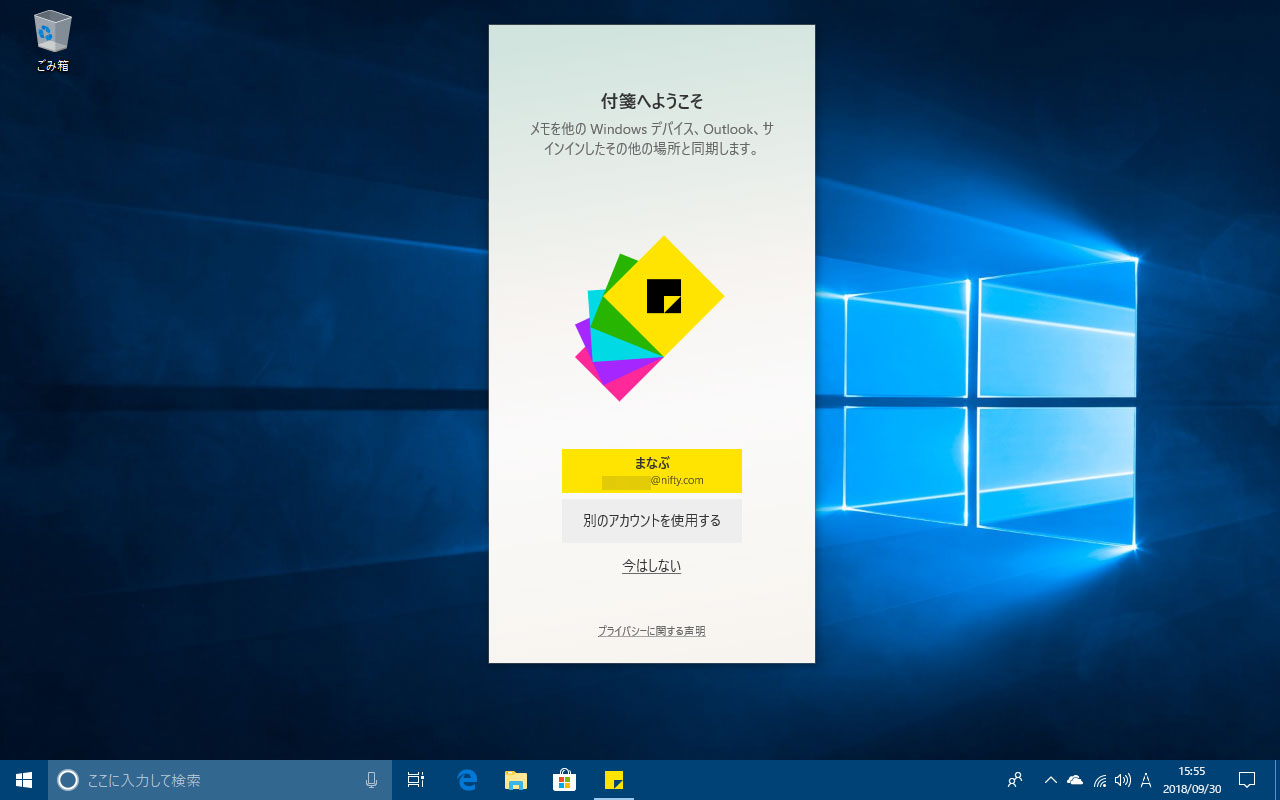Click the OneDrive cloud tray icon
This screenshot has height=800, width=1280.
point(1075,780)
